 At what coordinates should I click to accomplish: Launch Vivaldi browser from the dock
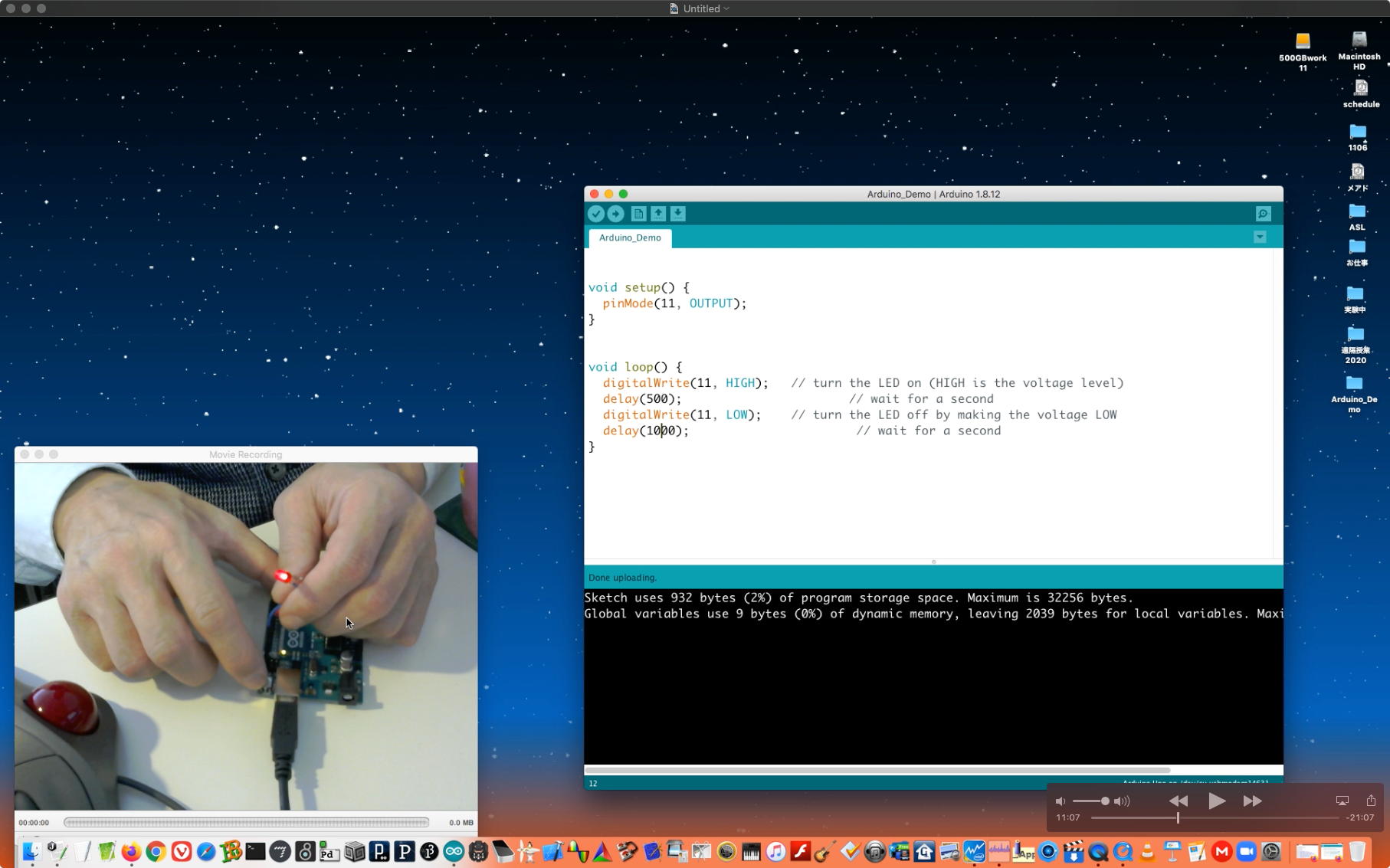182,851
